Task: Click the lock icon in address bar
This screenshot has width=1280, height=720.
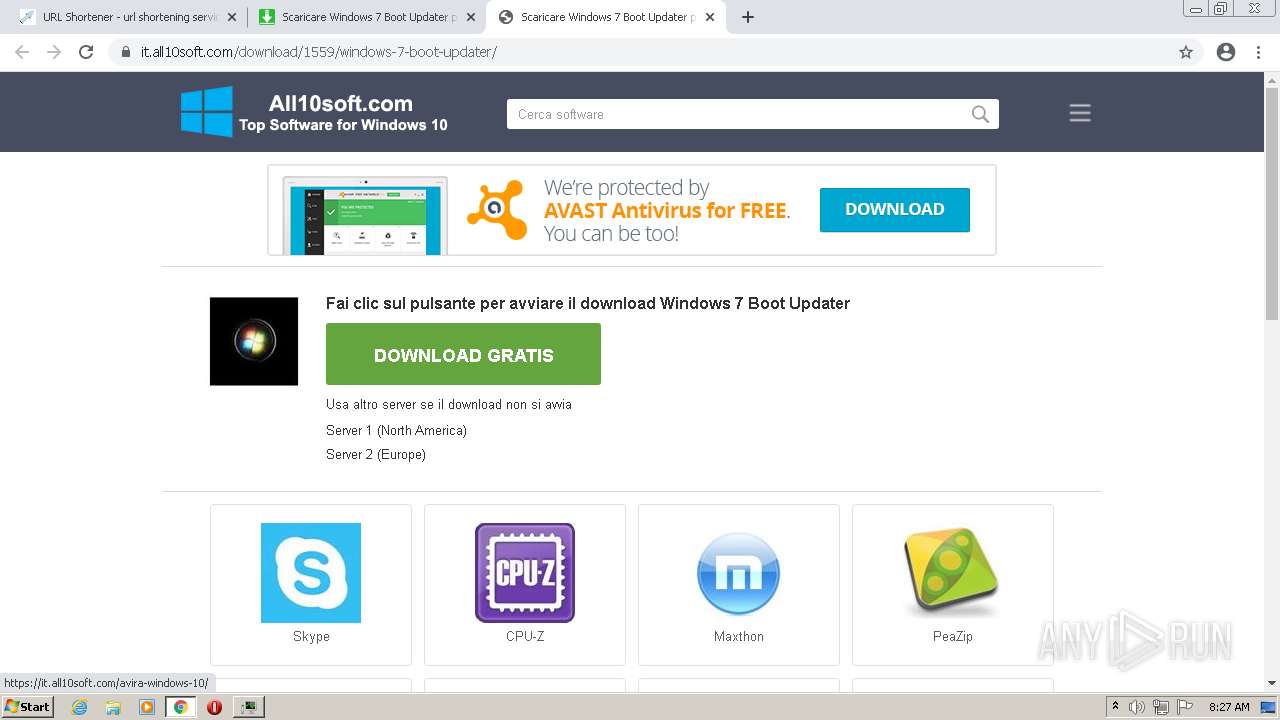Action: (126, 52)
